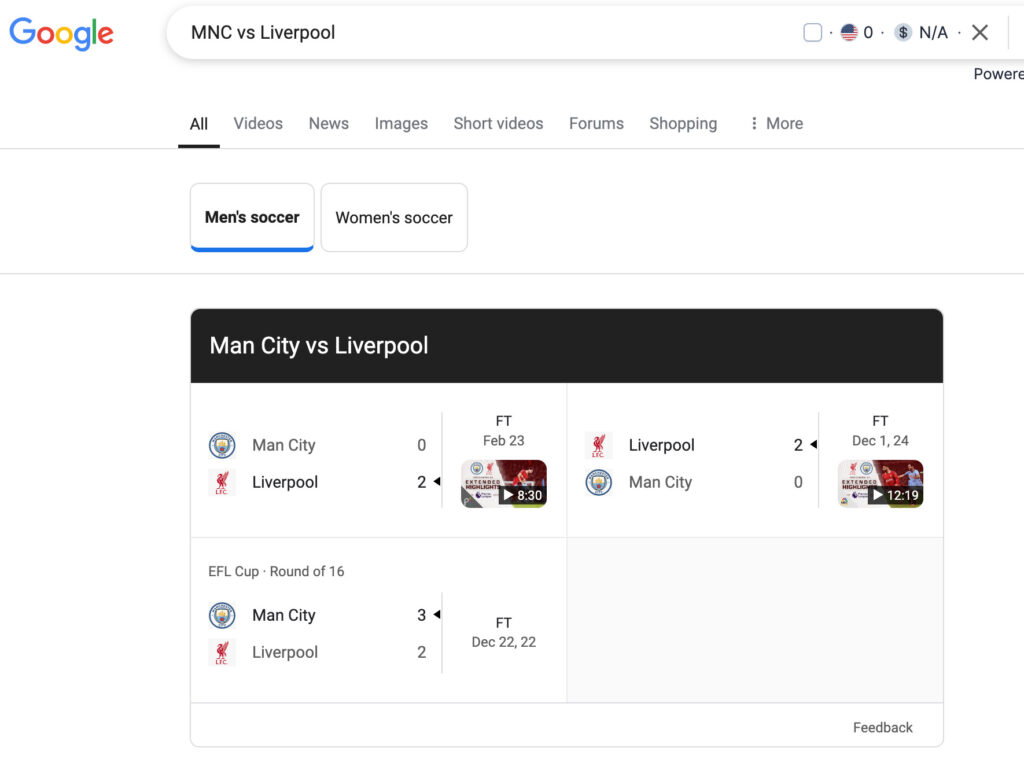Viewport: 1024px width, 759px height.
Task: Click the Google logo
Action: [61, 33]
